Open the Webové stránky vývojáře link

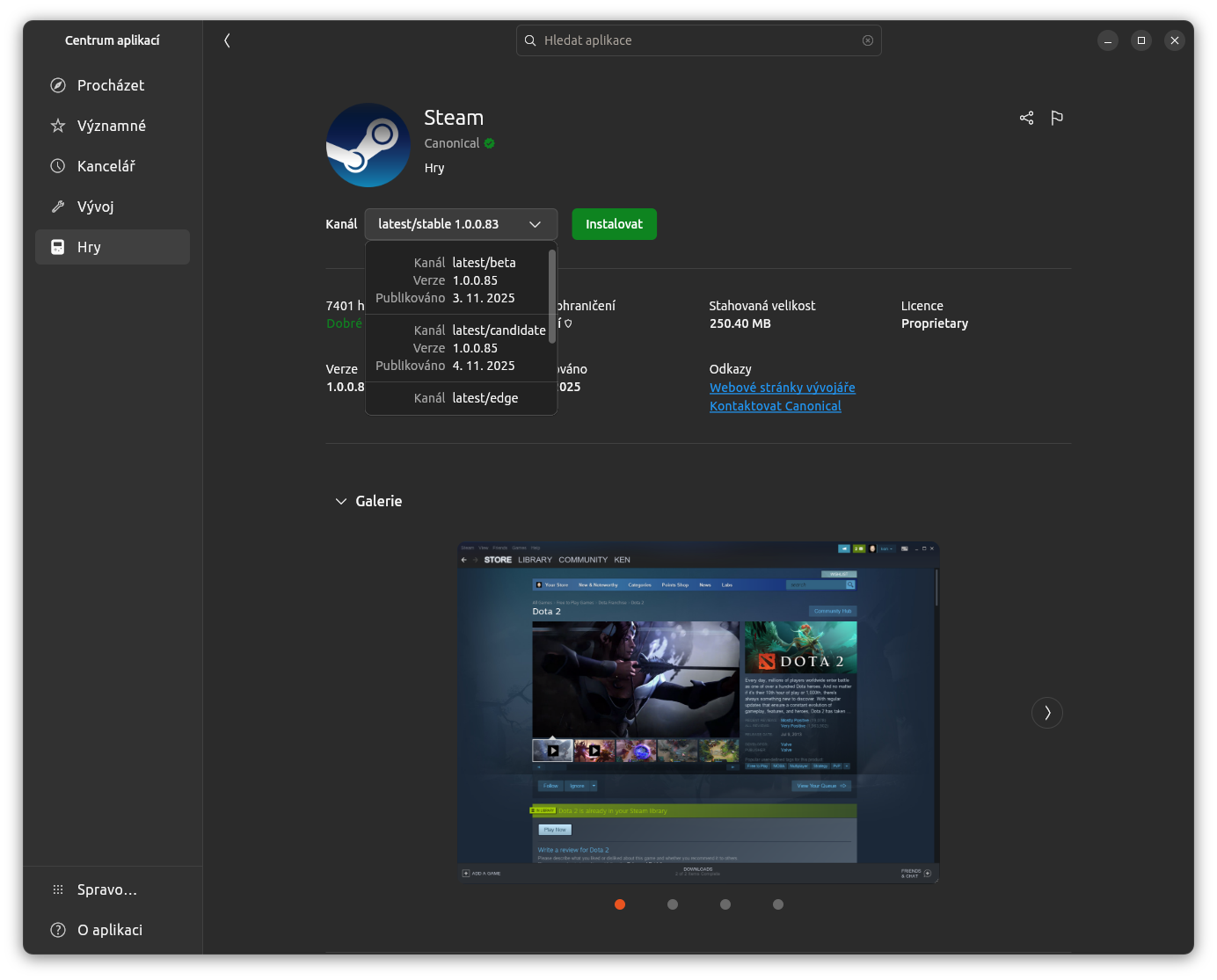click(782, 388)
